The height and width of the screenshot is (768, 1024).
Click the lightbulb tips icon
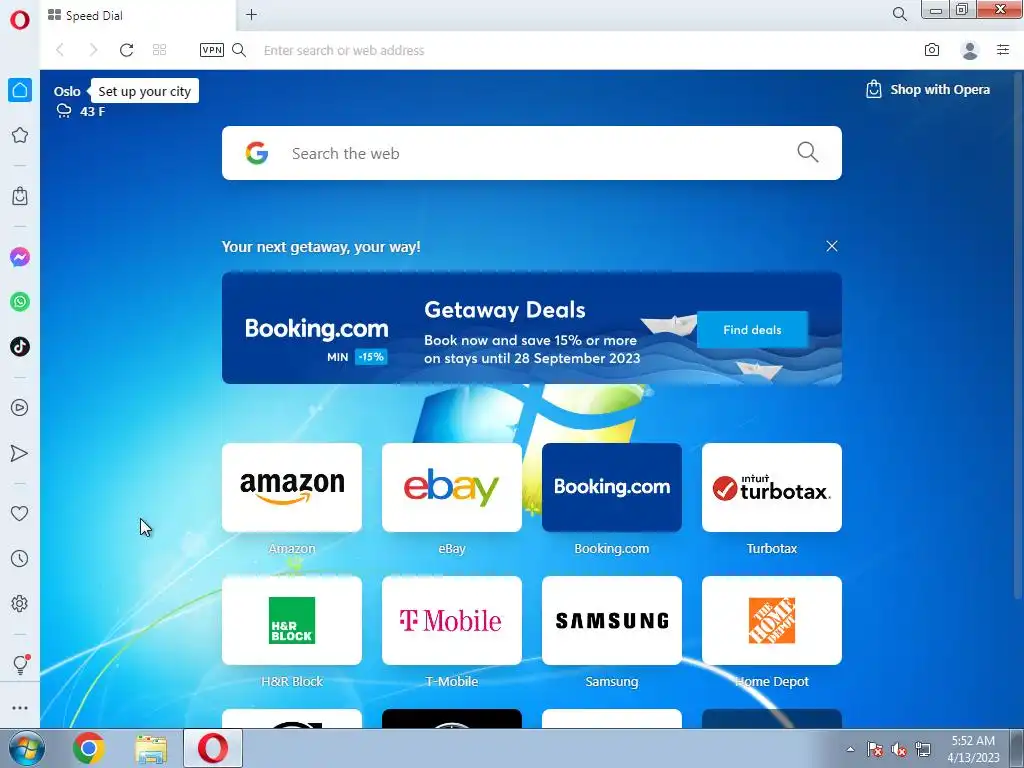20,665
